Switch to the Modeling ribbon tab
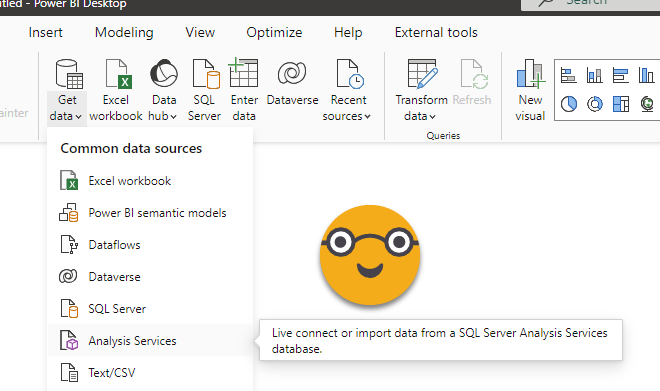The image size is (660, 391). (124, 32)
